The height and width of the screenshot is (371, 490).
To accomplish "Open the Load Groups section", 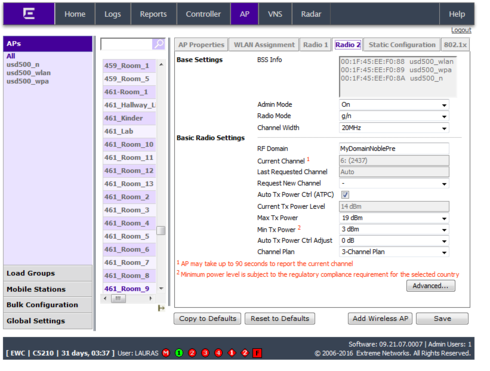I will [48, 273].
